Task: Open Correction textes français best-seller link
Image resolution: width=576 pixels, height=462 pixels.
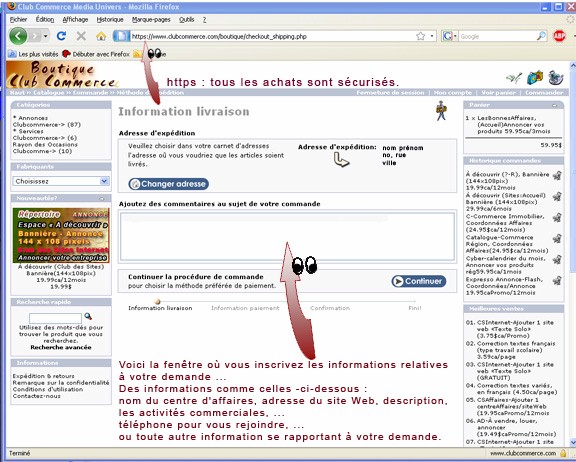Action: tap(516, 350)
